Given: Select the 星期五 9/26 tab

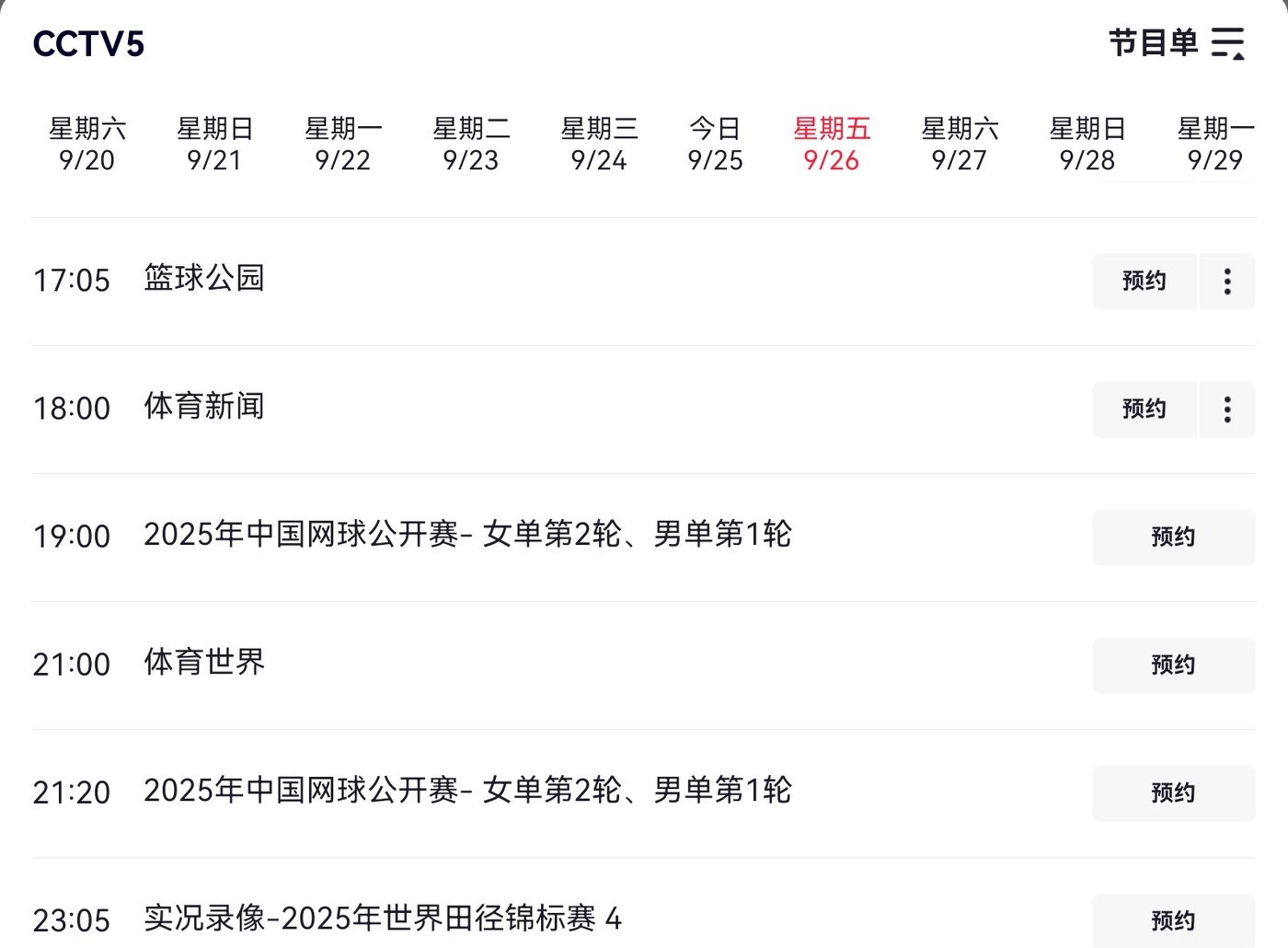Looking at the screenshot, I should (x=832, y=144).
